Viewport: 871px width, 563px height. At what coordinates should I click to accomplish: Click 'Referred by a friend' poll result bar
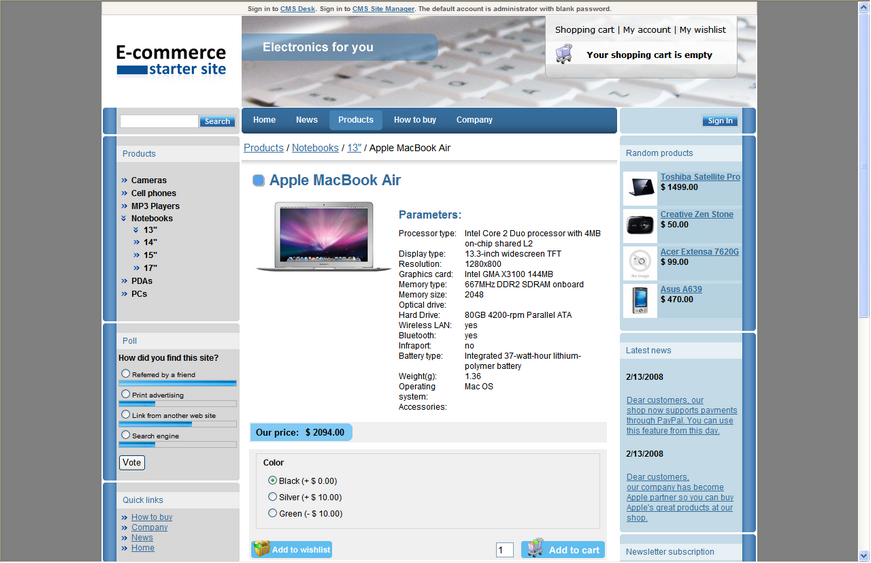click(x=178, y=383)
